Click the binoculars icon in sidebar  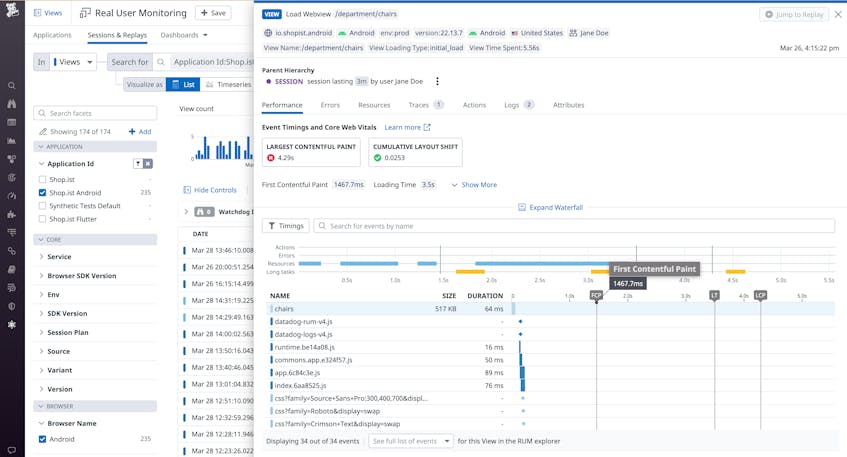tap(11, 104)
